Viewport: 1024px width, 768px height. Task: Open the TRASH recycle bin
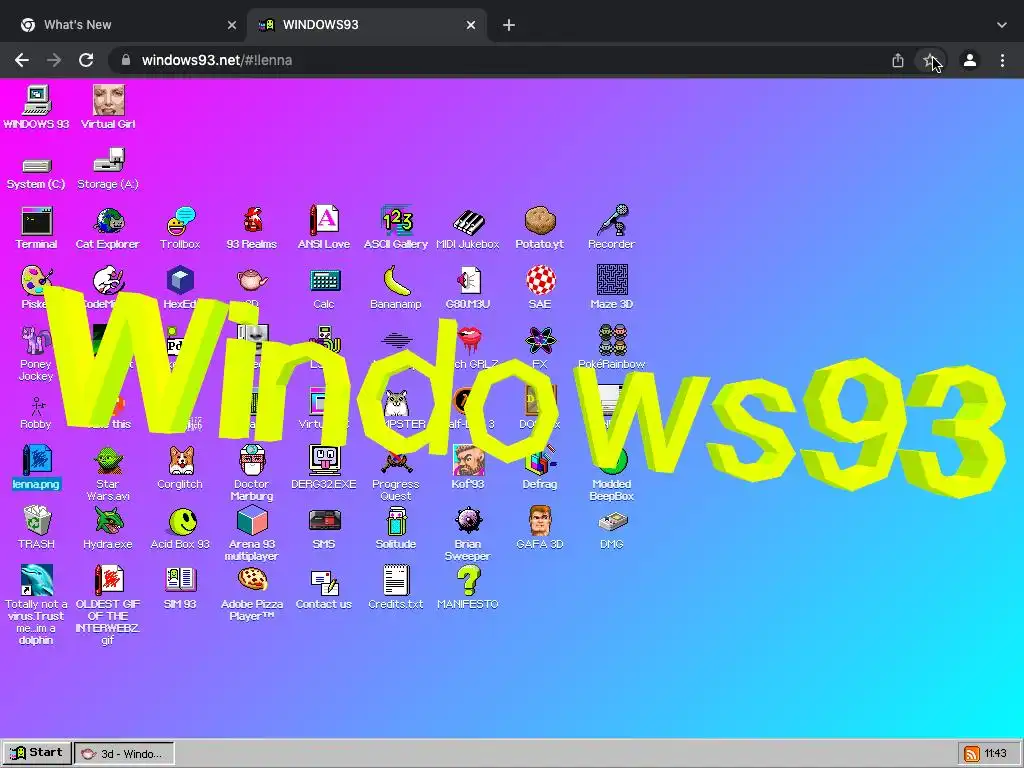coord(37,528)
